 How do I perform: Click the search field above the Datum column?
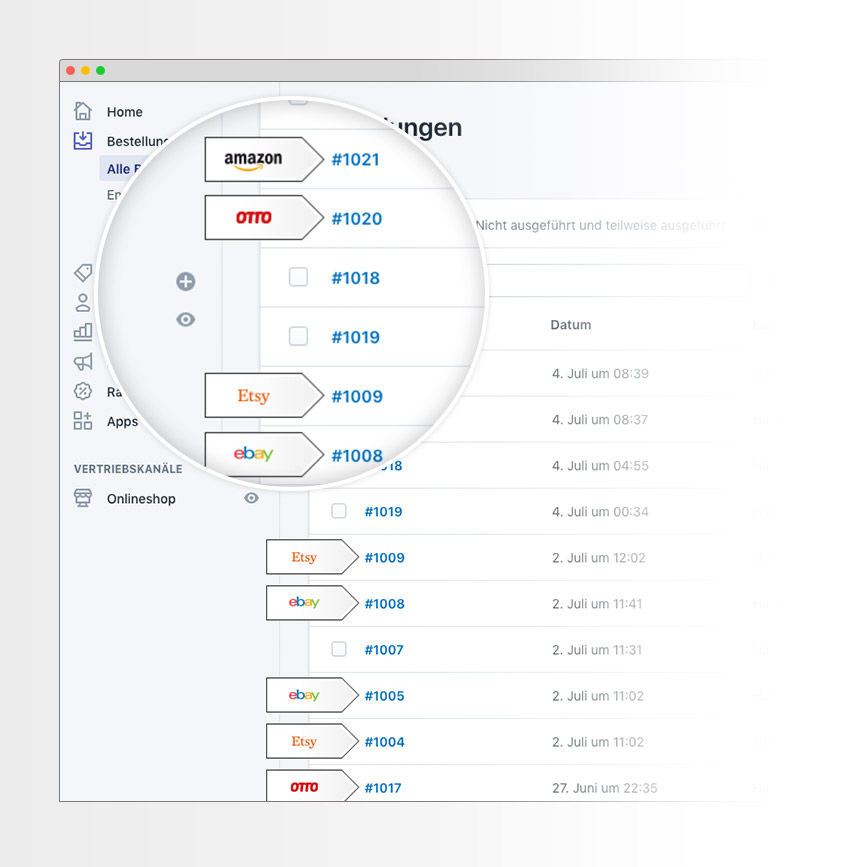[x=618, y=280]
